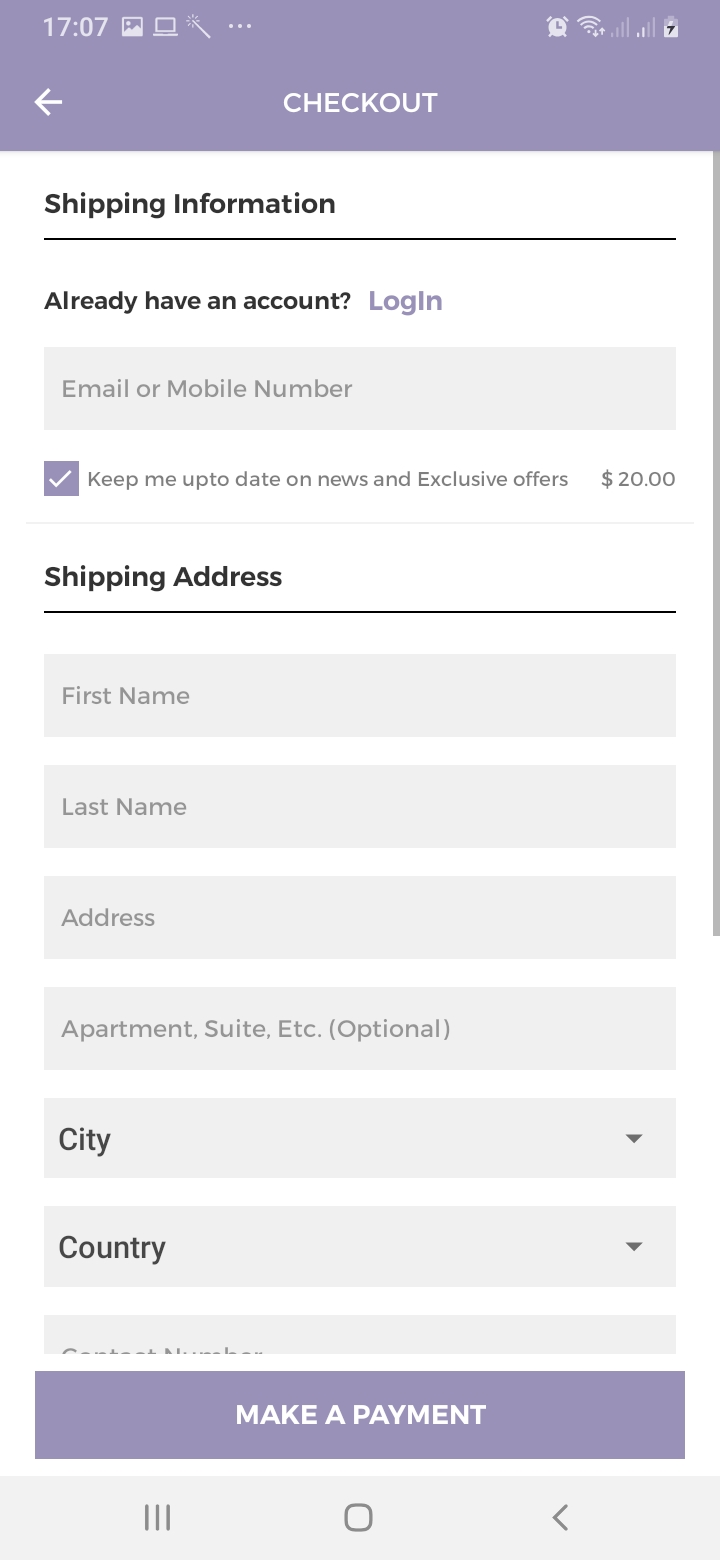Tap the Country dropdown arrow
Image resolution: width=720 pixels, height=1560 pixels.
pyautogui.click(x=633, y=1247)
